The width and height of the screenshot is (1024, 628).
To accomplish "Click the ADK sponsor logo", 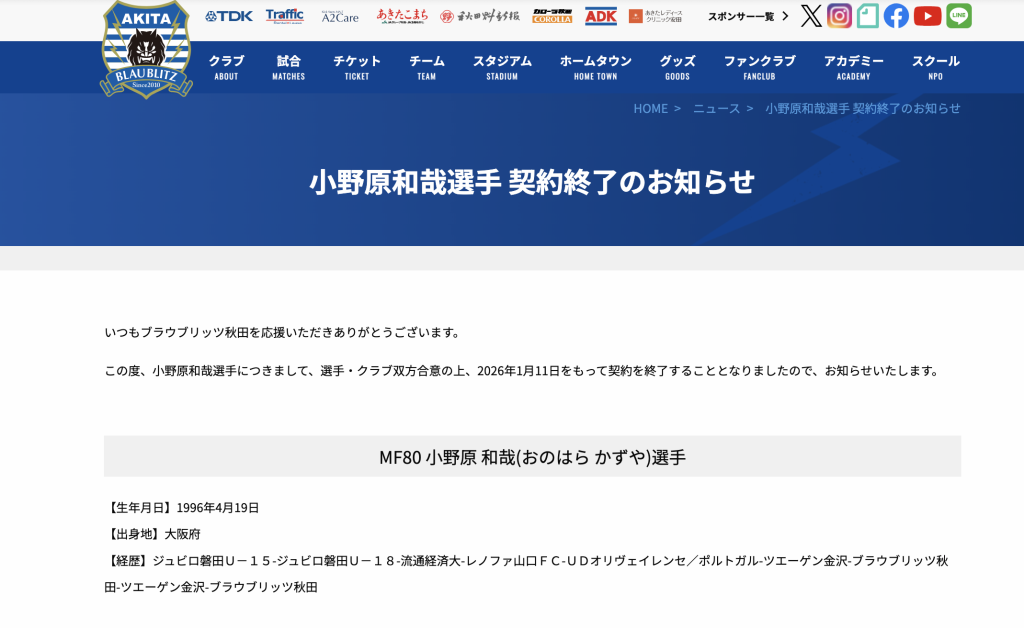I will pos(601,16).
